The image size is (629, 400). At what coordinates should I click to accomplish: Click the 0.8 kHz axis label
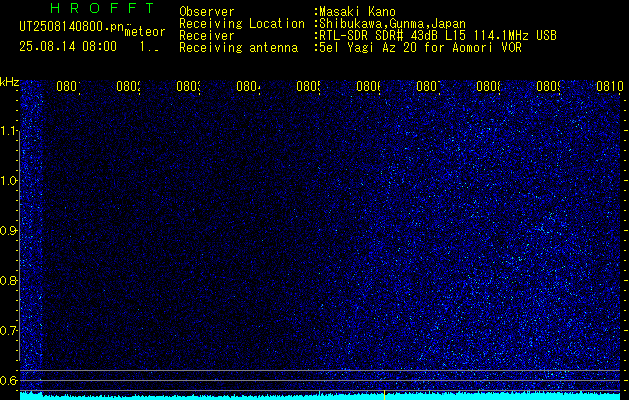[x=10, y=280]
